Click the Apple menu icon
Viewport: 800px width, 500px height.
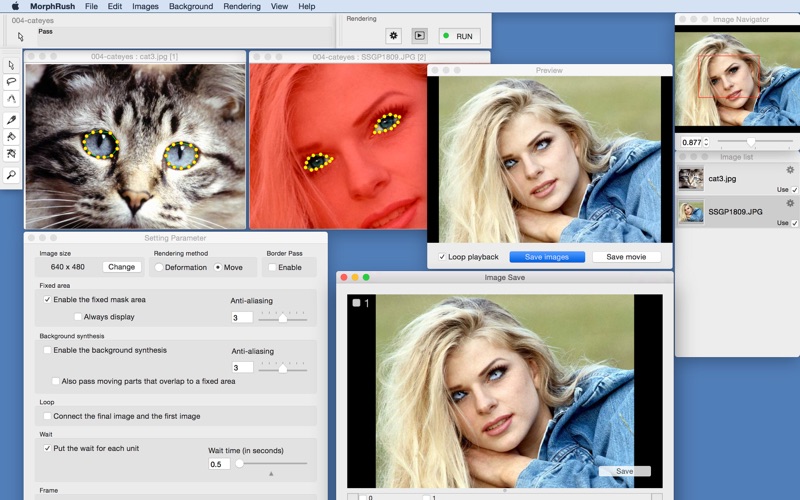tap(15, 6)
